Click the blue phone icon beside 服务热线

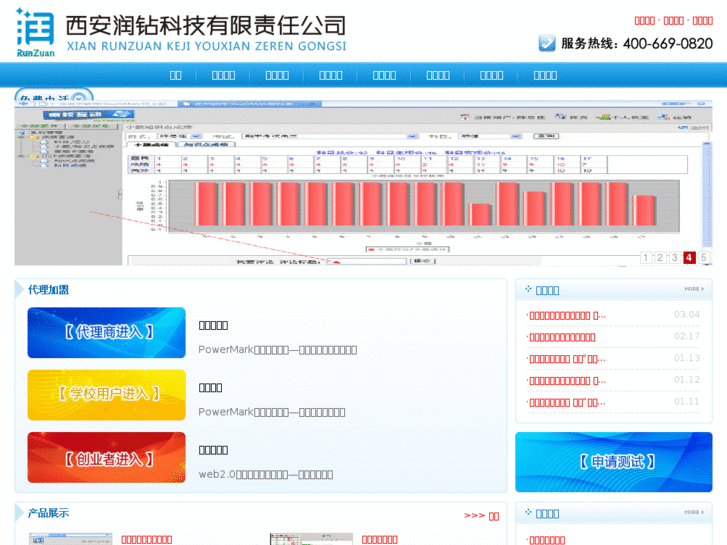coord(547,43)
